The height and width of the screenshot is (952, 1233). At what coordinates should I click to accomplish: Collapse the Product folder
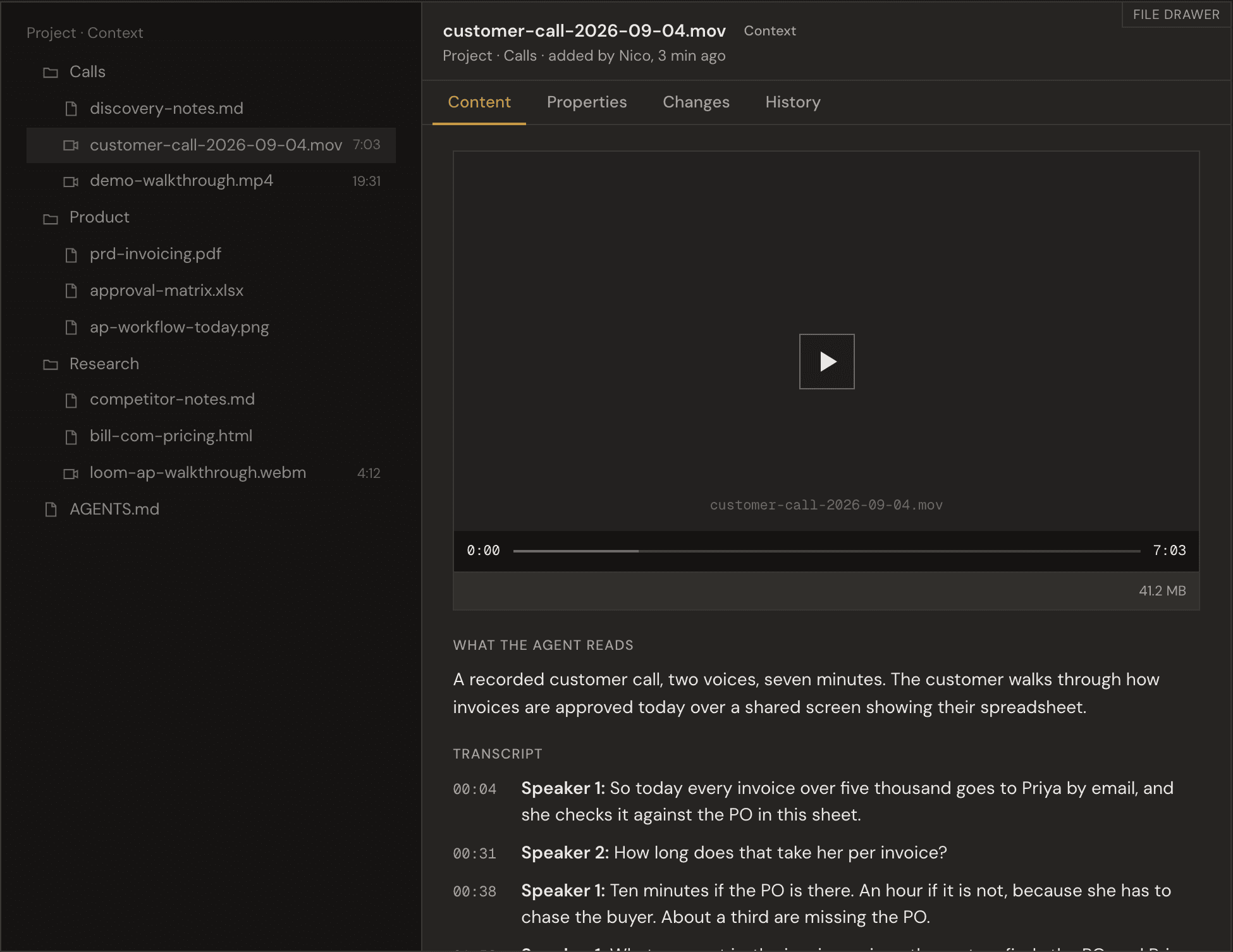tap(211, 217)
